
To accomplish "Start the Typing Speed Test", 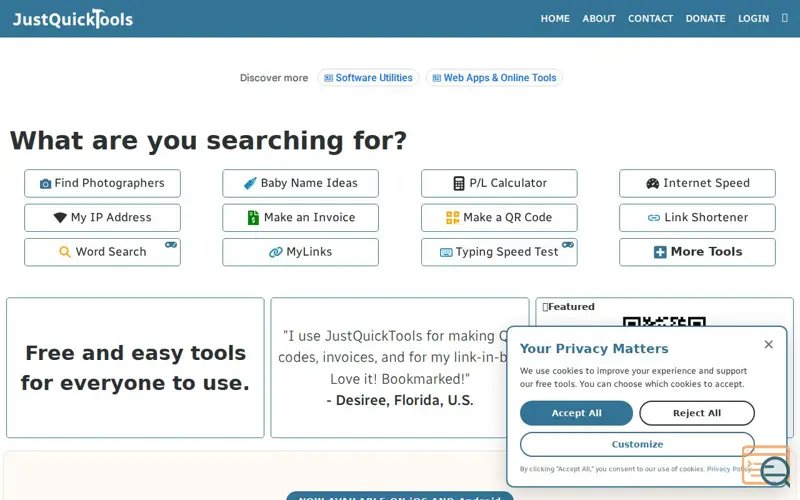I will click(499, 252).
